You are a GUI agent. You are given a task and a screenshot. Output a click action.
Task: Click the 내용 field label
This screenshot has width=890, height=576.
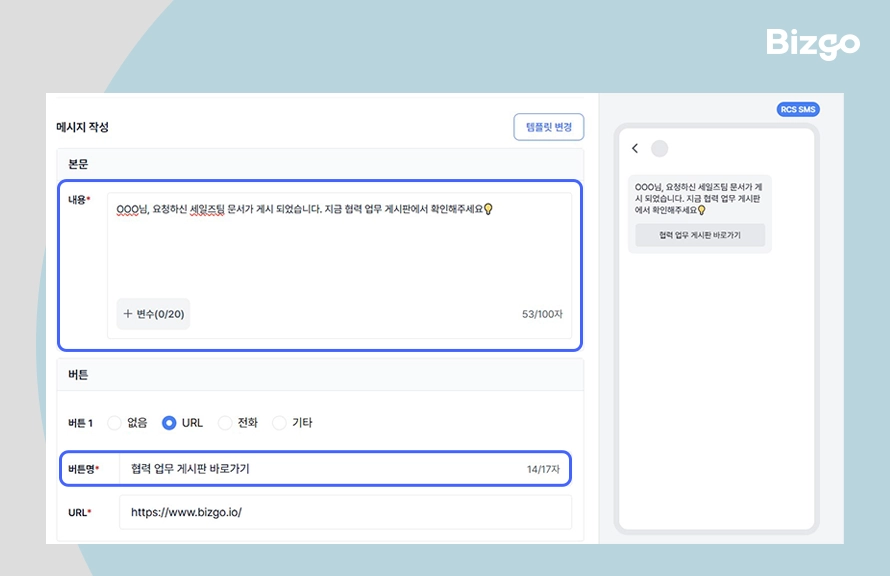click(x=79, y=200)
